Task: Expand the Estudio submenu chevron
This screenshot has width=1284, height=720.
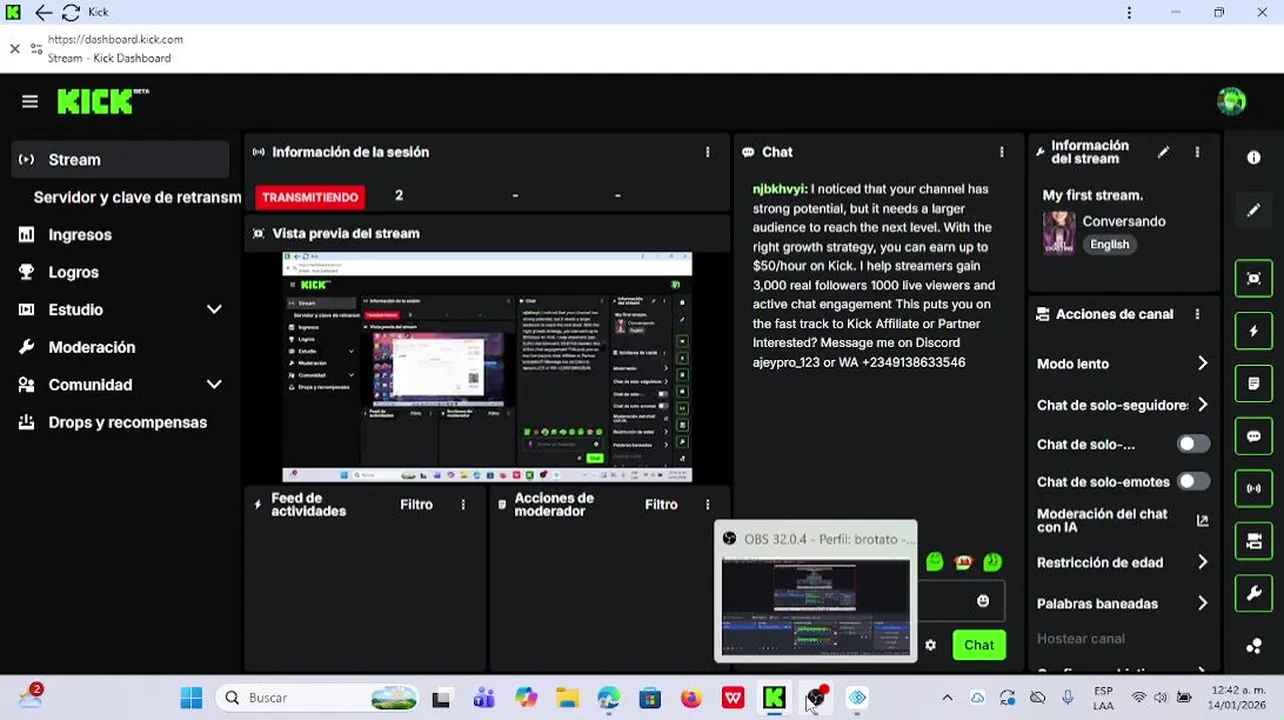Action: pyautogui.click(x=214, y=310)
